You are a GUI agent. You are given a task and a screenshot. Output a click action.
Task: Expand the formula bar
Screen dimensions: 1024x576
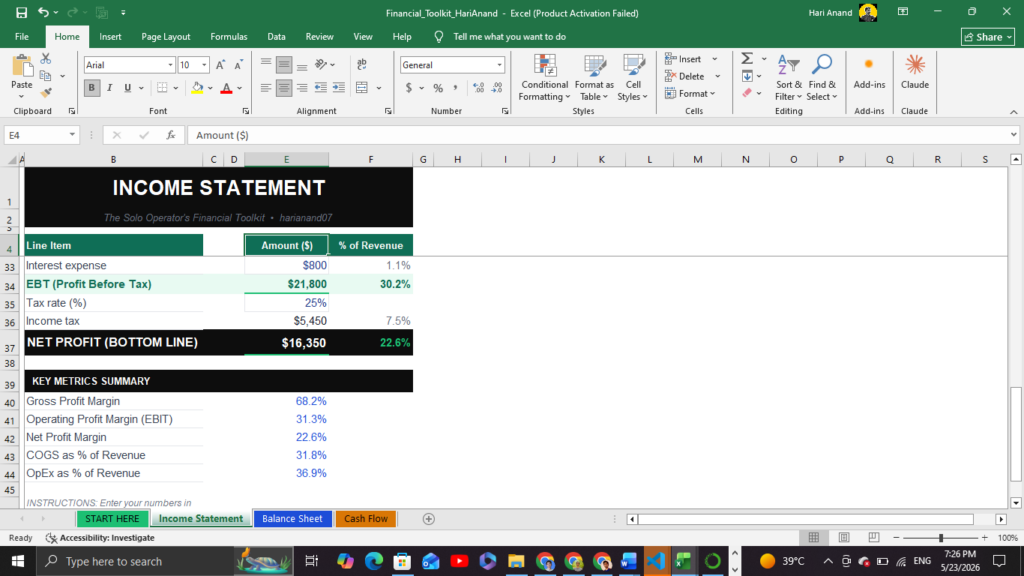tap(1013, 135)
